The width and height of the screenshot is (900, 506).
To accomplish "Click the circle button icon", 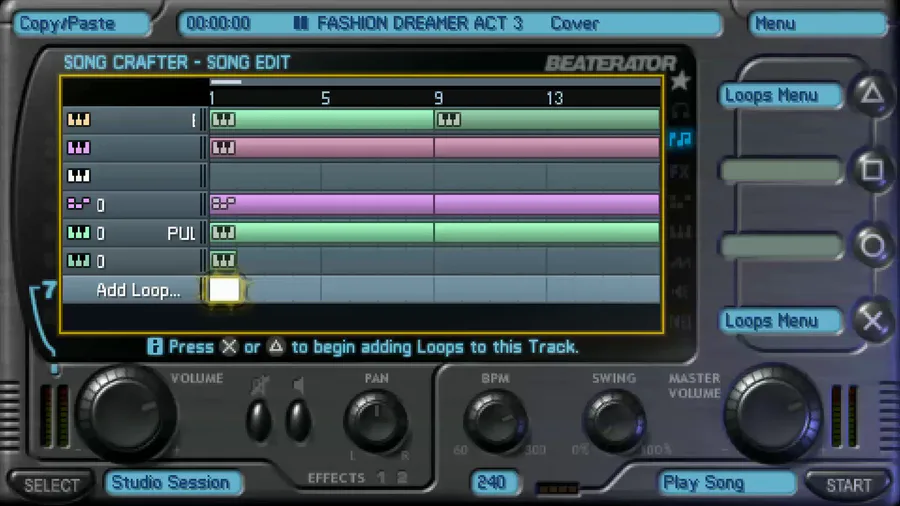I will point(872,246).
